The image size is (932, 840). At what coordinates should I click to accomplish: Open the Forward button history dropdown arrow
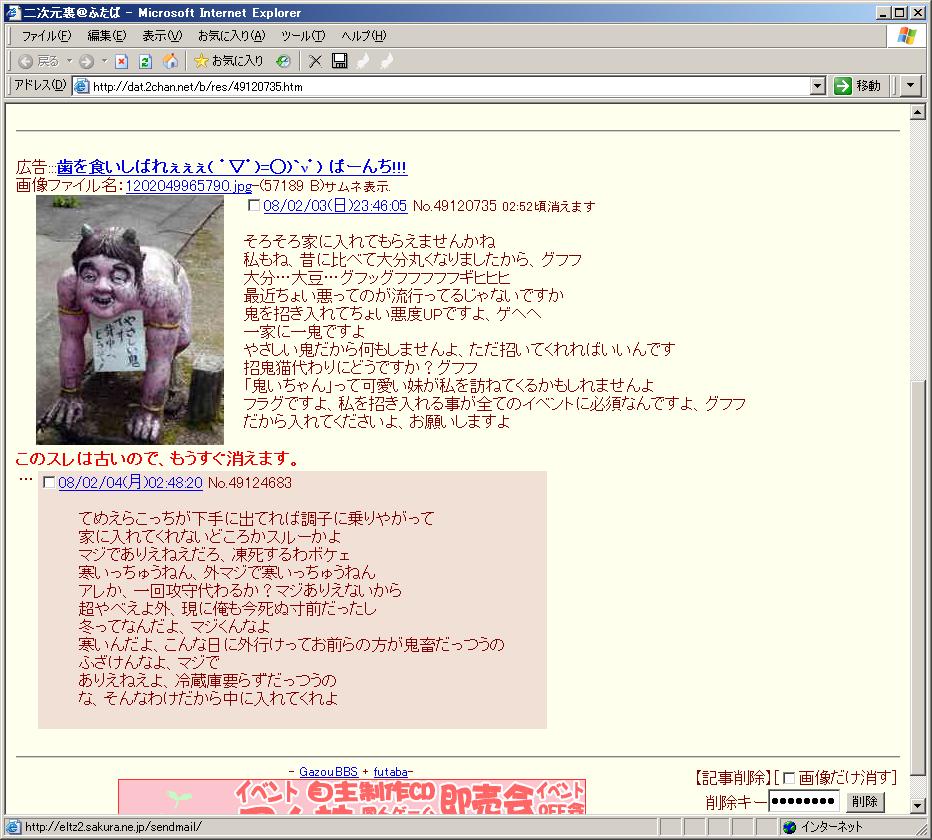pyautogui.click(x=104, y=61)
